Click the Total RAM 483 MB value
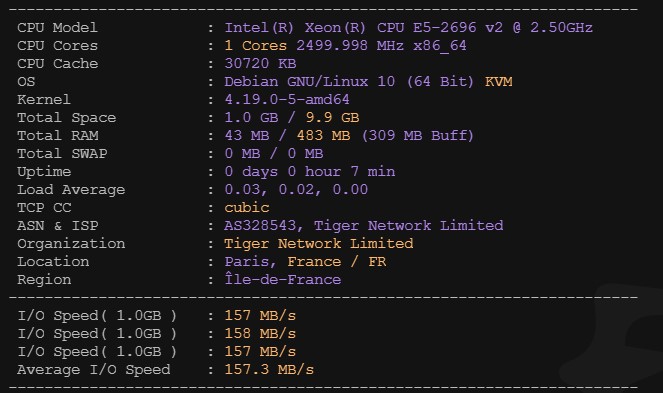663x393 pixels. 323,135
